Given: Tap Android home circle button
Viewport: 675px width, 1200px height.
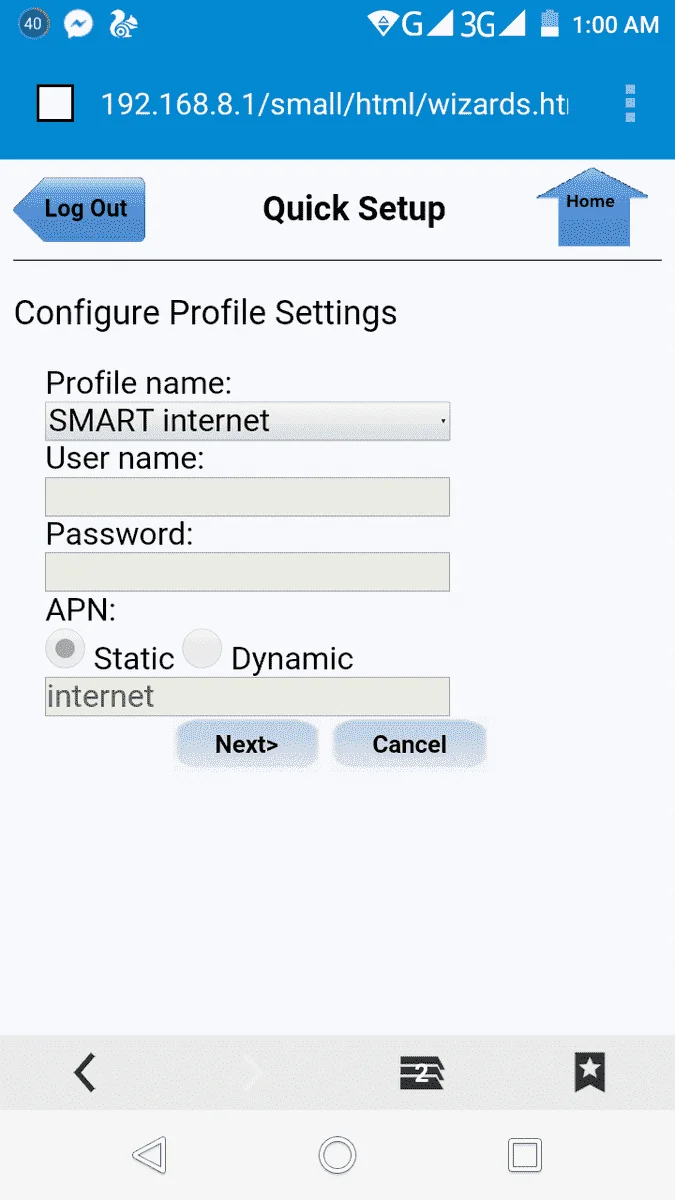Looking at the screenshot, I should coord(338,1155).
